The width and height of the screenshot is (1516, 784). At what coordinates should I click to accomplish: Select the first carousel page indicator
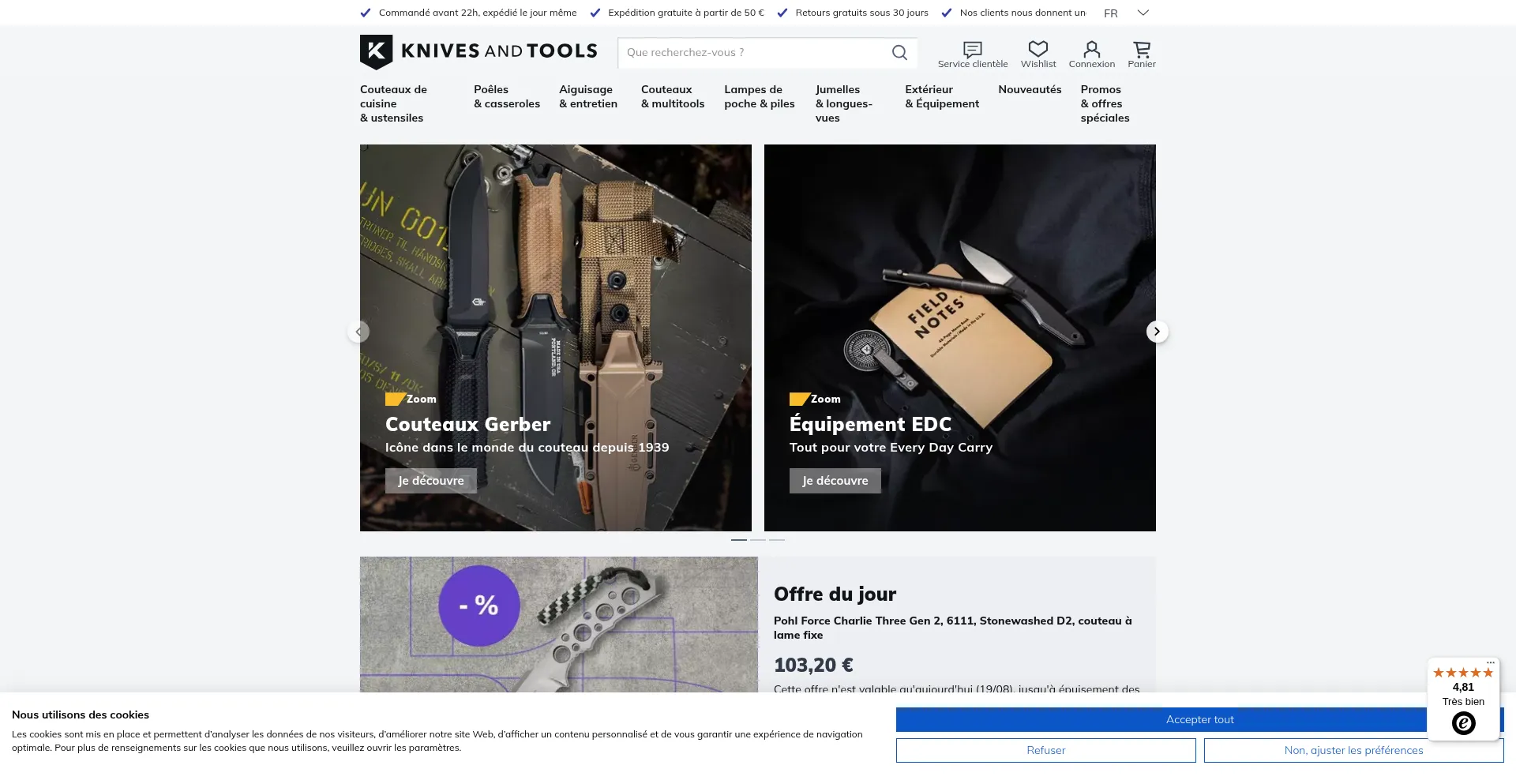pos(739,540)
